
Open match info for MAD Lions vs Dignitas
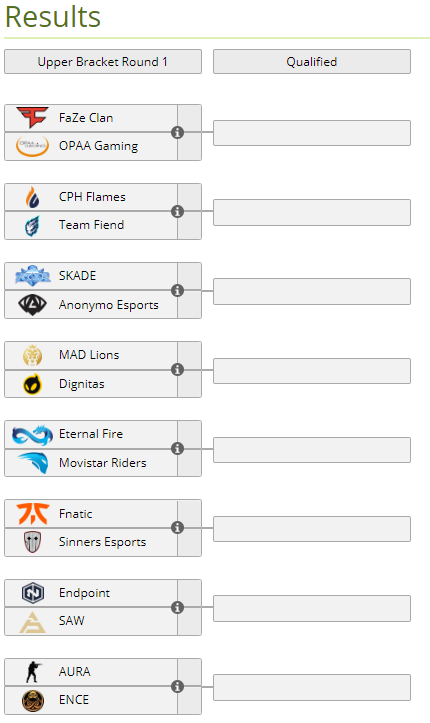coord(177,369)
